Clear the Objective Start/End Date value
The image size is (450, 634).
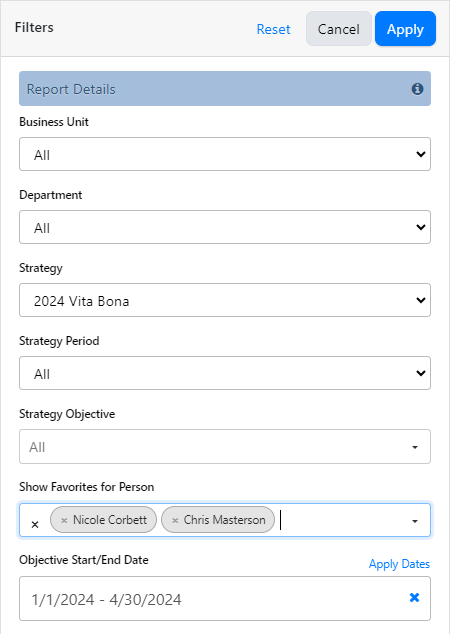coord(414,597)
